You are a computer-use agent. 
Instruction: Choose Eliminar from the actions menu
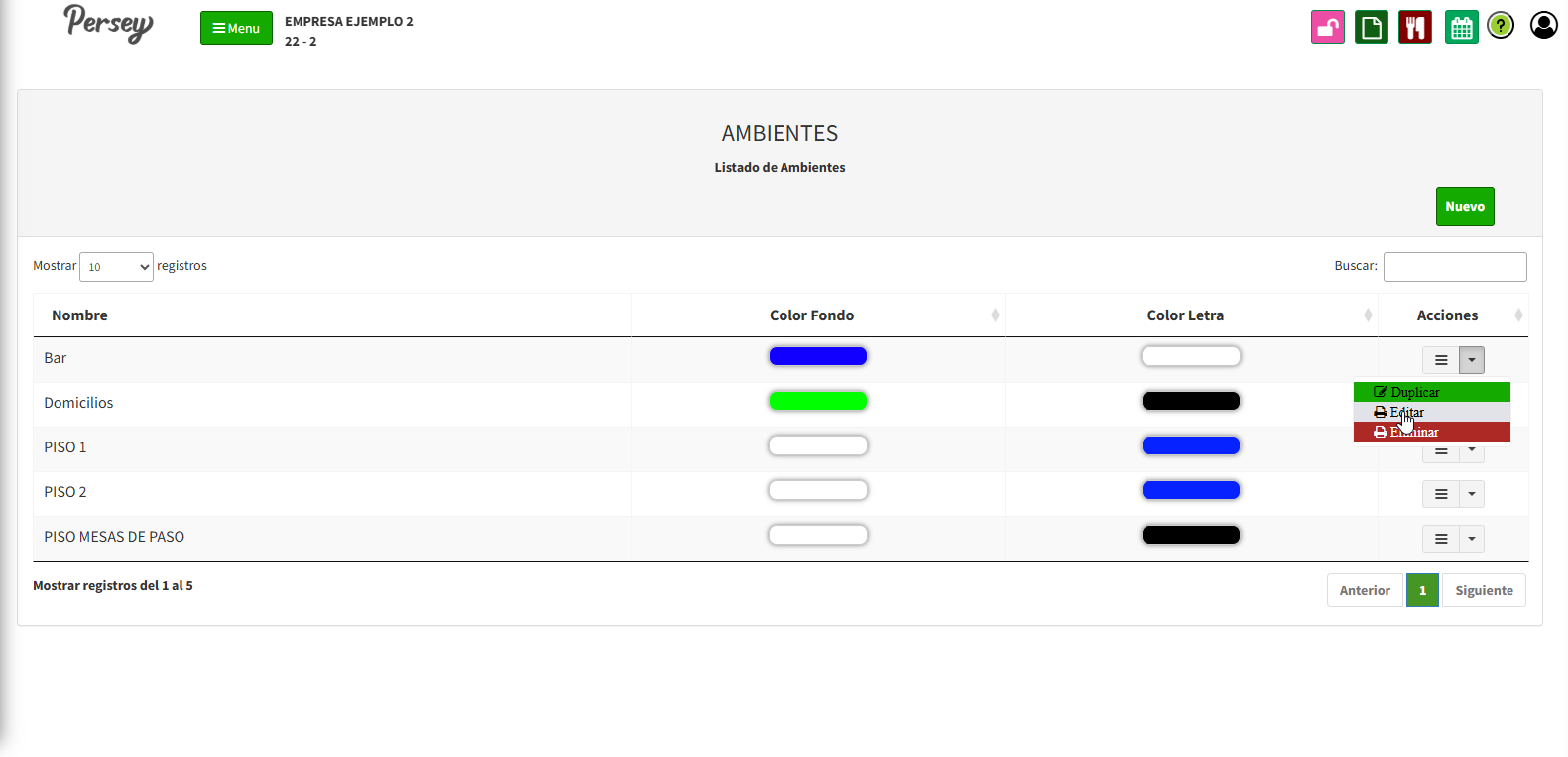pyautogui.click(x=1431, y=432)
